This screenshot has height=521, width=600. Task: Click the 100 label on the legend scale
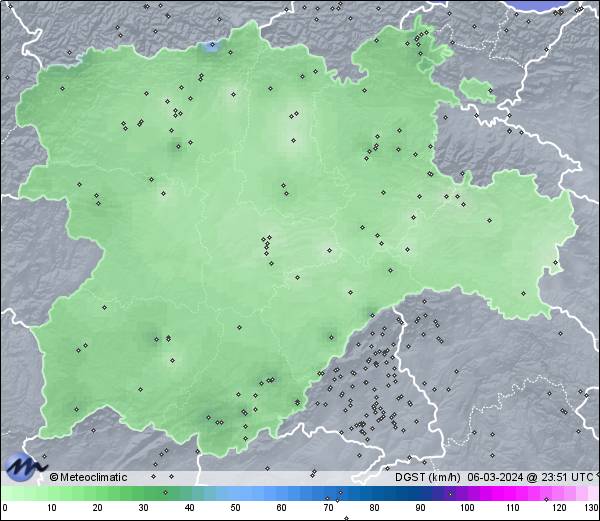coord(466,508)
